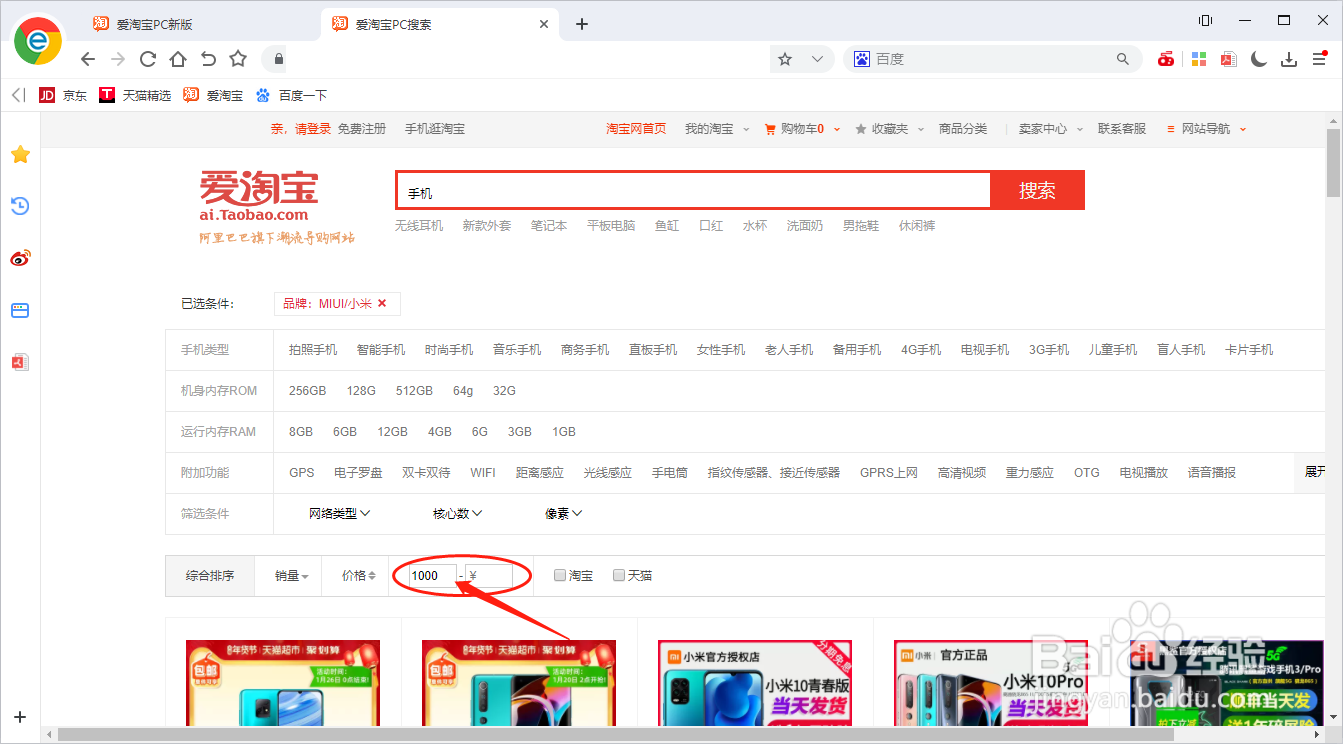The height and width of the screenshot is (744, 1343).
Task: Expand the 像素 filter dropdown
Action: pos(563,513)
